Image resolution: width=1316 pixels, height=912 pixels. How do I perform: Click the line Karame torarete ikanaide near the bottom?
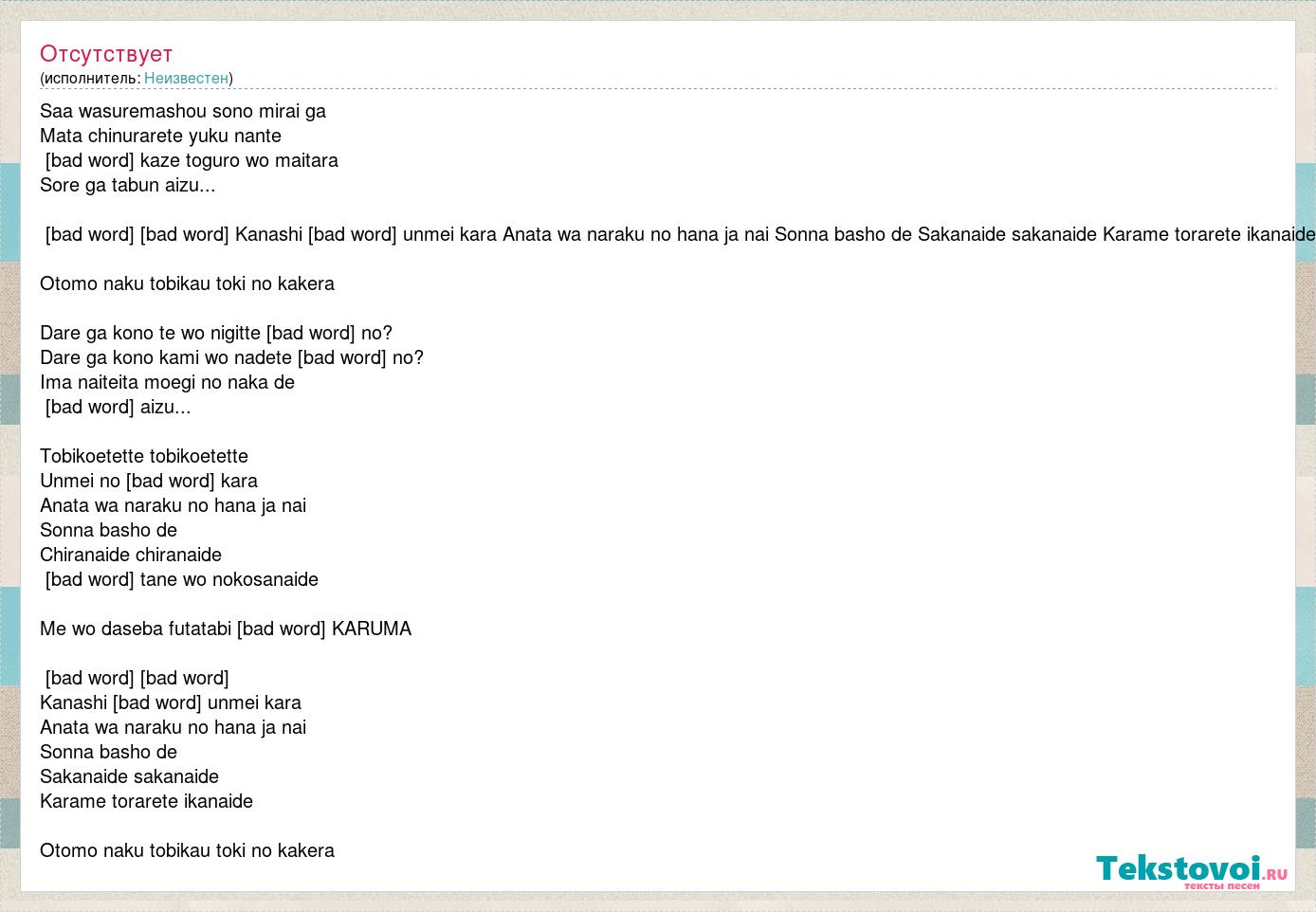point(146,801)
